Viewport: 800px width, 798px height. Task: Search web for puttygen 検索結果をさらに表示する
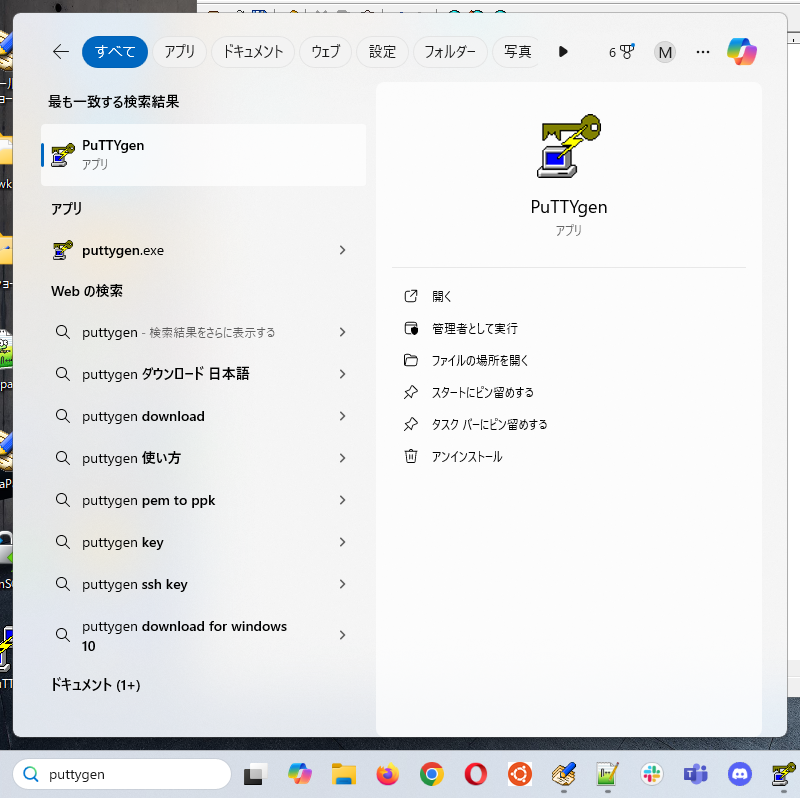(204, 332)
